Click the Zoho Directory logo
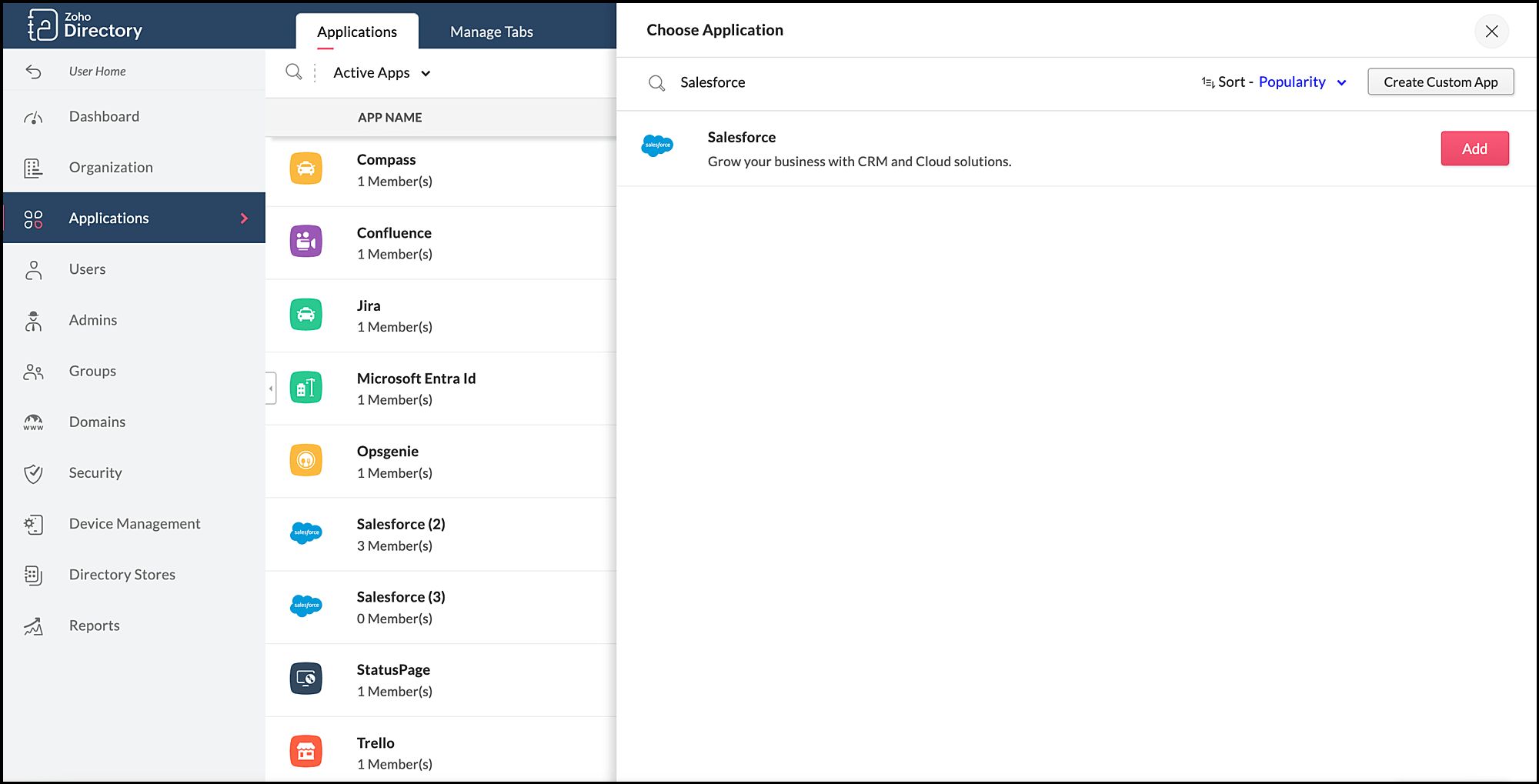Viewport: 1539px width, 784px height. (85, 25)
